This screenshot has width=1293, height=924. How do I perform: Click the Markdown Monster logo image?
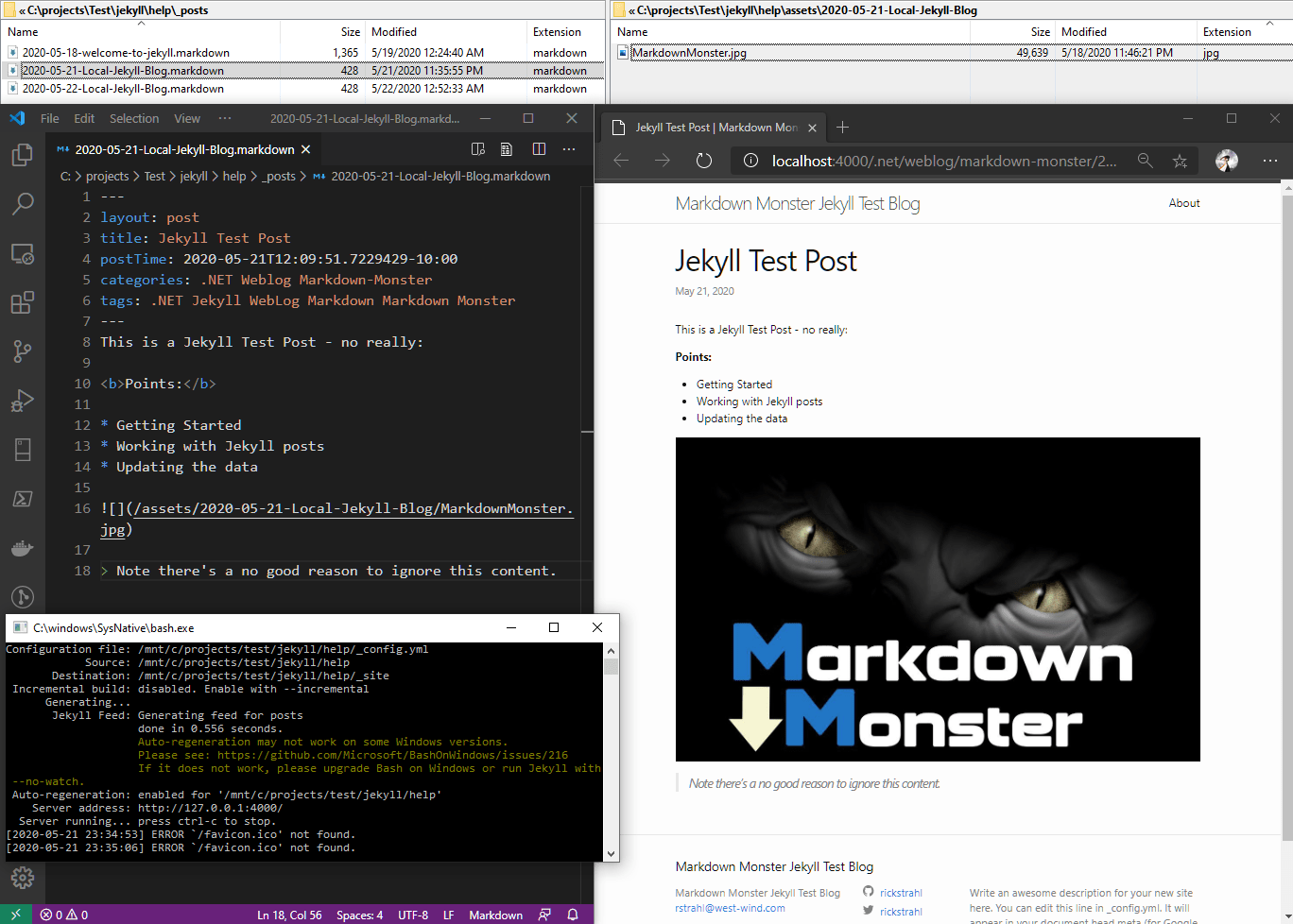point(938,599)
